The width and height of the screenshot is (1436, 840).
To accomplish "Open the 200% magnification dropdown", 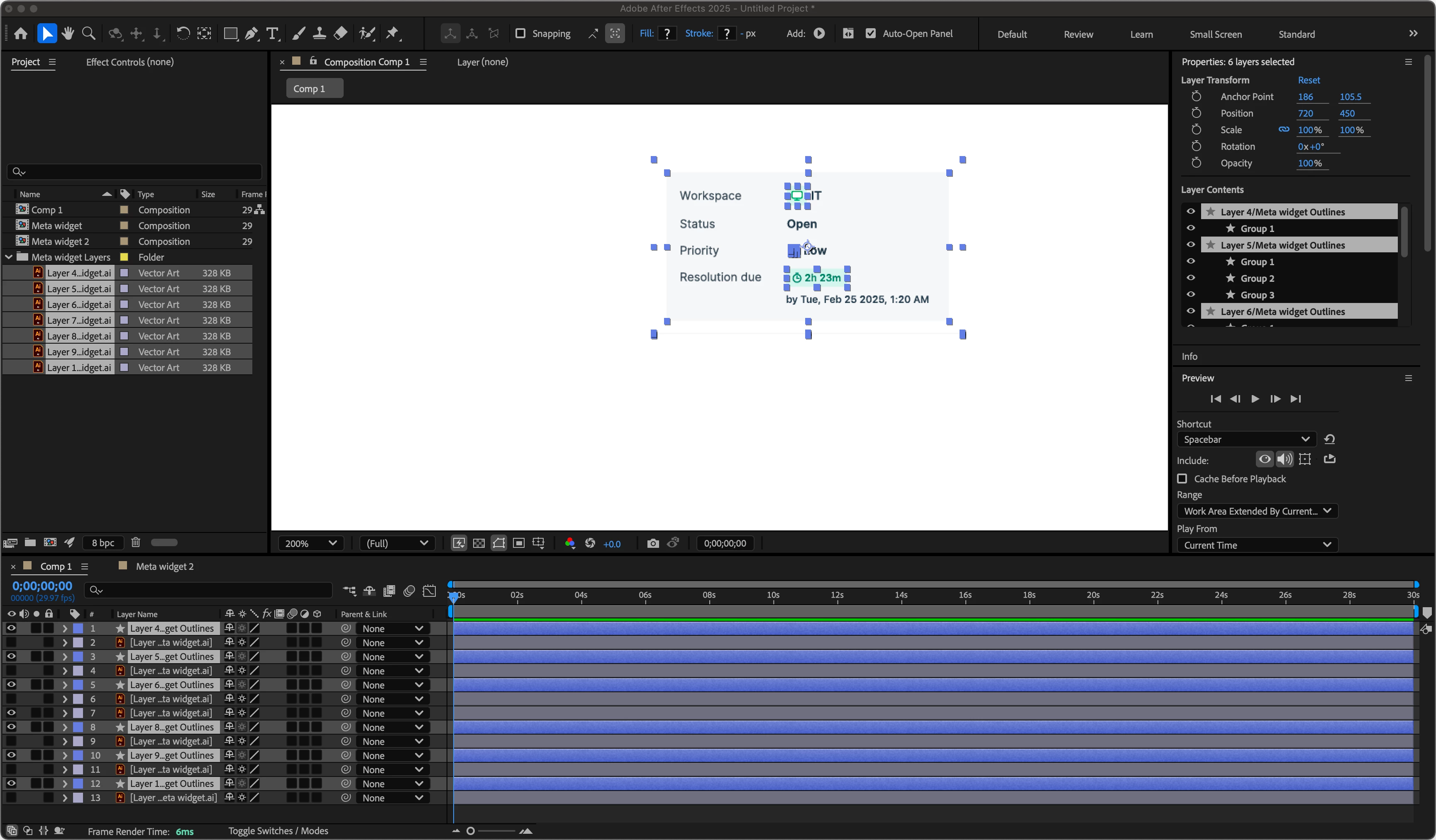I will 310,543.
